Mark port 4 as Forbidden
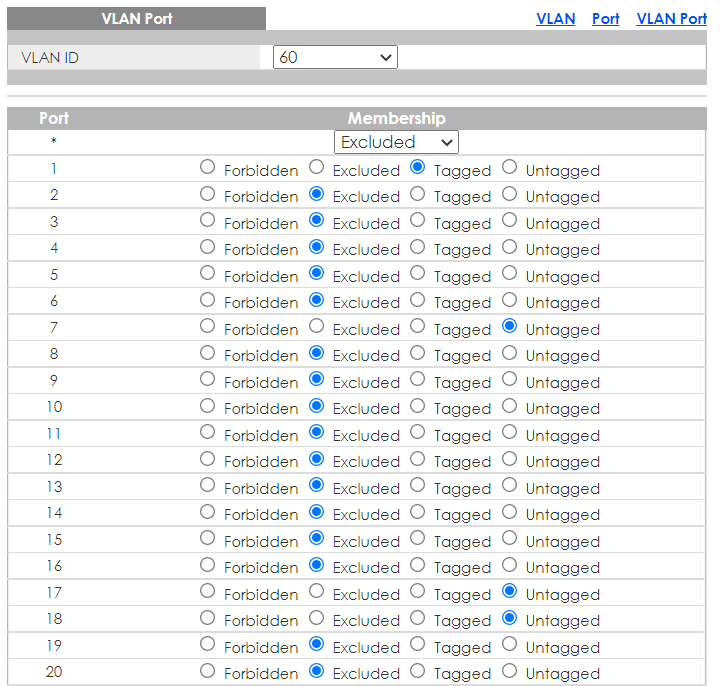 tap(208, 247)
